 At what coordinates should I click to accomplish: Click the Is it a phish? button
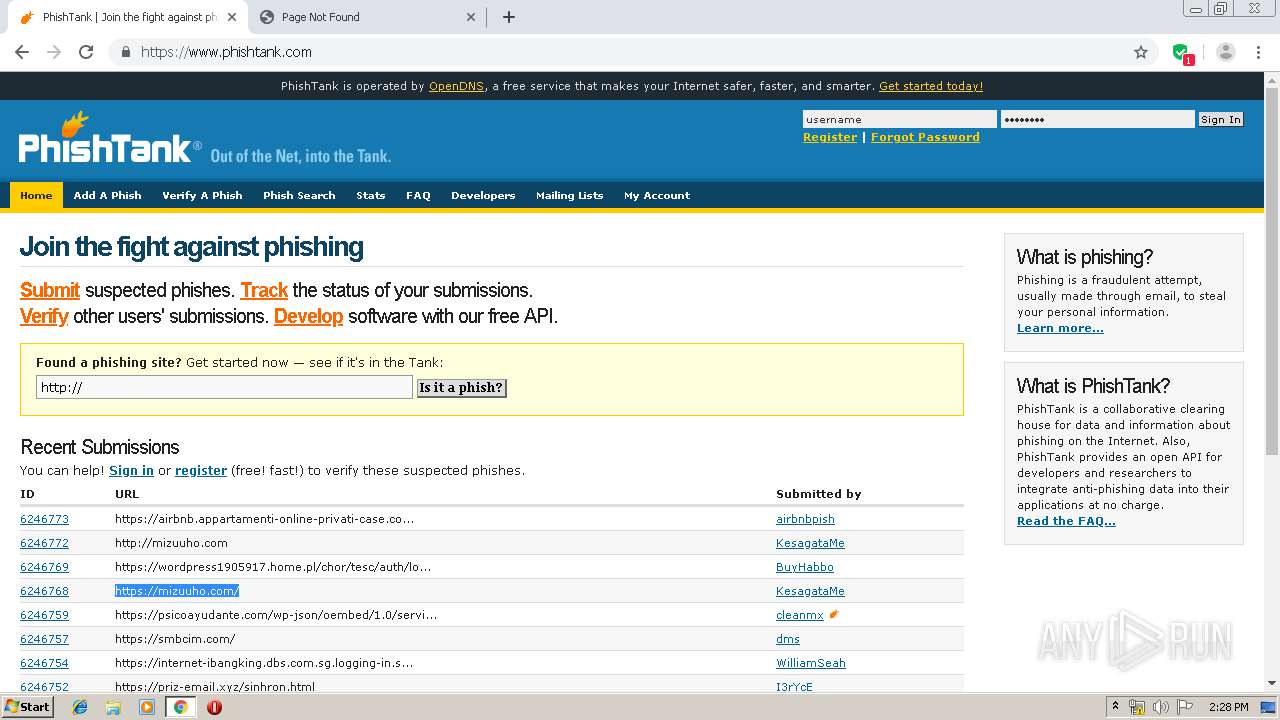pos(461,387)
